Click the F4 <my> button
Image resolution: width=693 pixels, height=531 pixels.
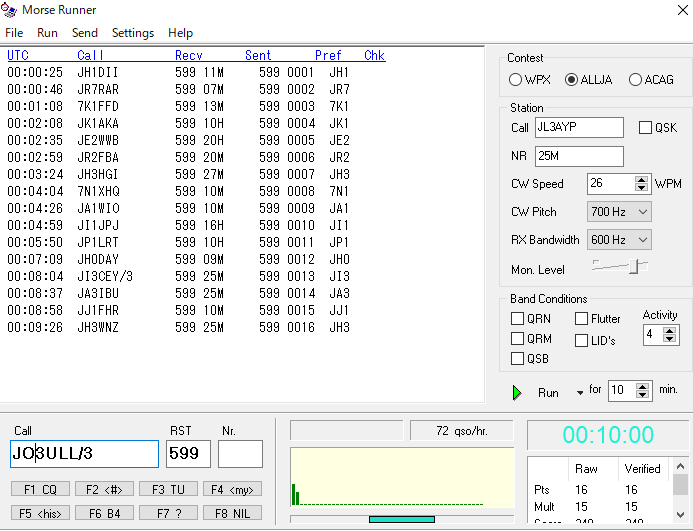coord(232,489)
